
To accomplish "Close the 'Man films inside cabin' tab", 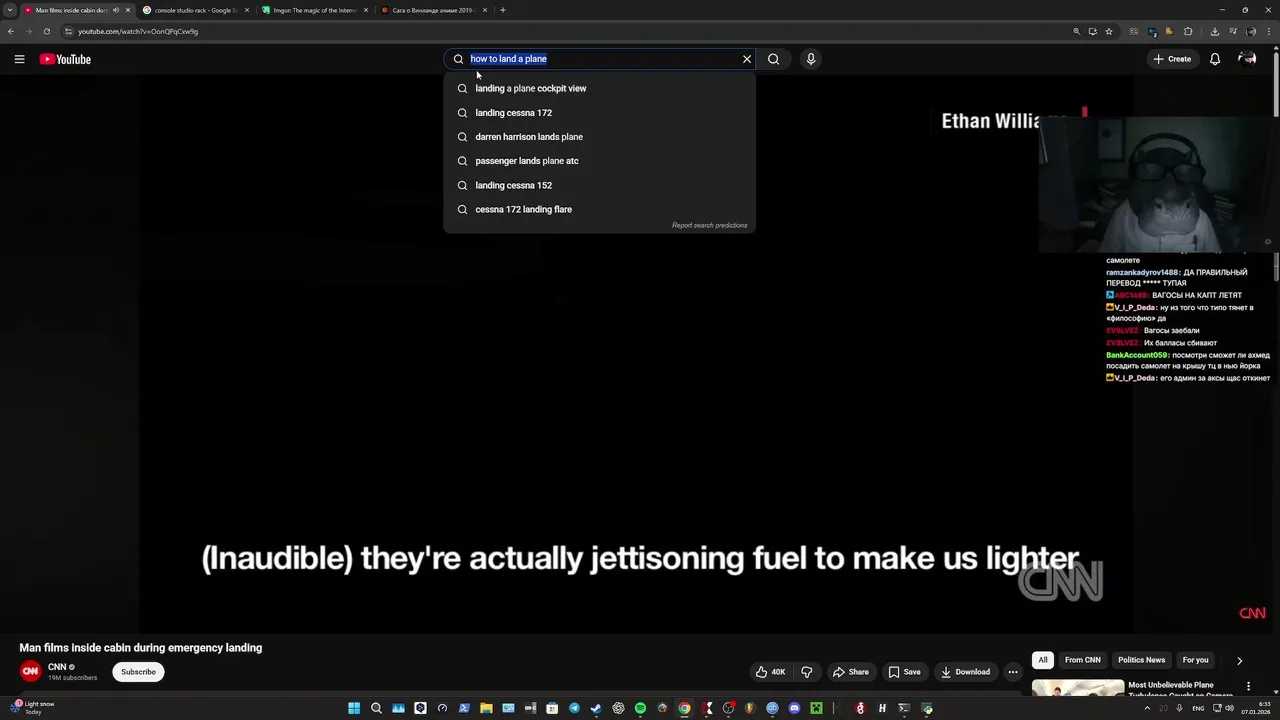I will [128, 10].
